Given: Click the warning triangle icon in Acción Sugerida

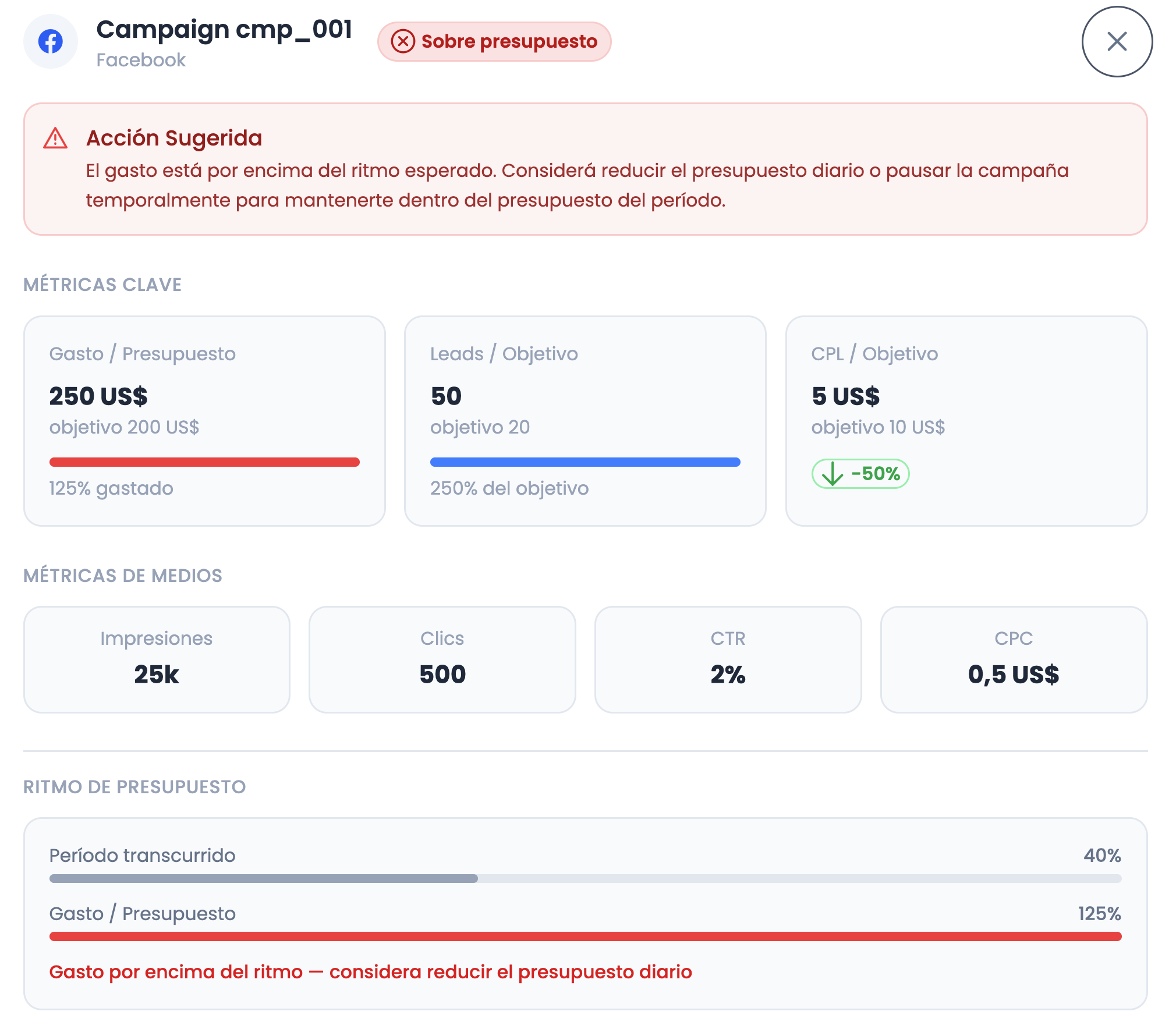Looking at the screenshot, I should (x=55, y=138).
